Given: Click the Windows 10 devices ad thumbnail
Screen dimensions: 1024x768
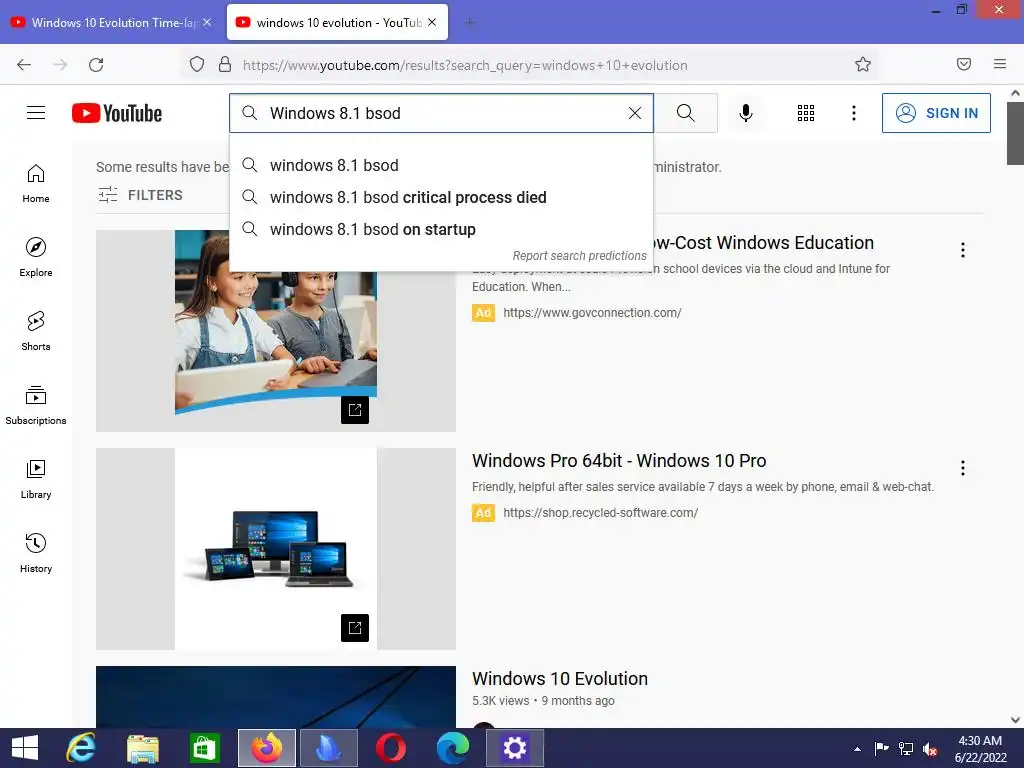Looking at the screenshot, I should 276,549.
